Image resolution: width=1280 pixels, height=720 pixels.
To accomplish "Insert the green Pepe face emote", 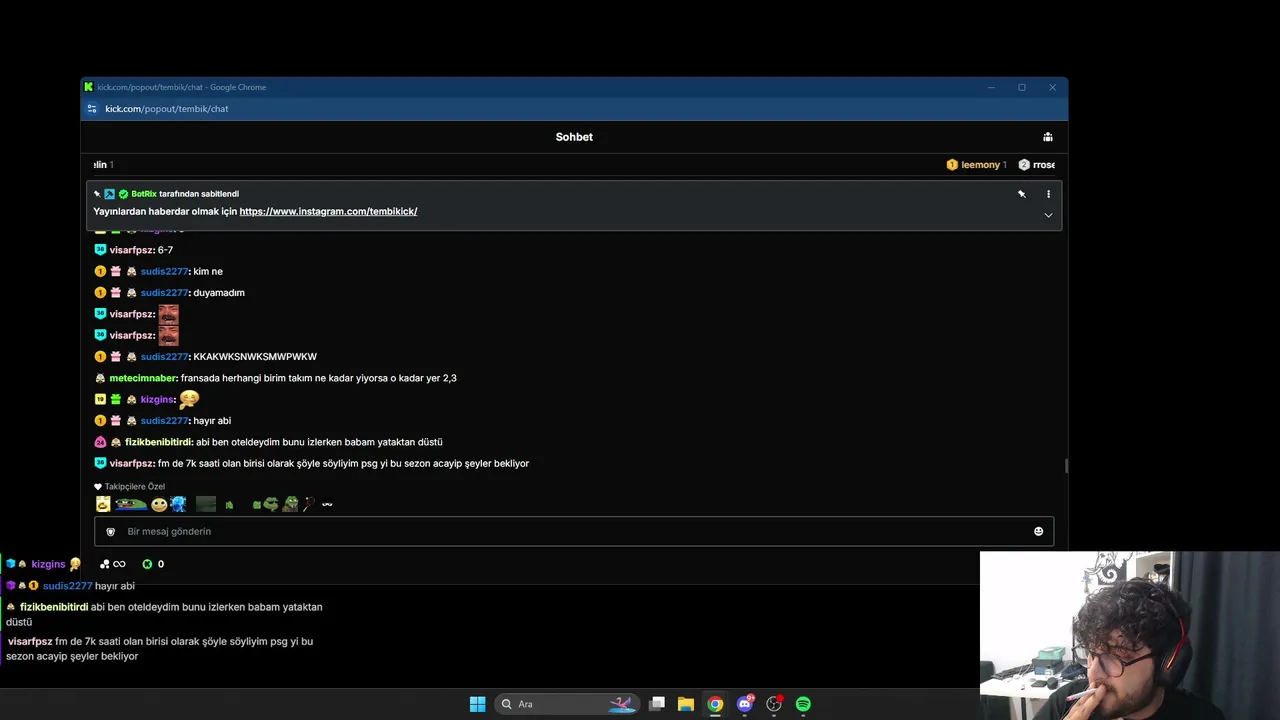I will tap(271, 504).
